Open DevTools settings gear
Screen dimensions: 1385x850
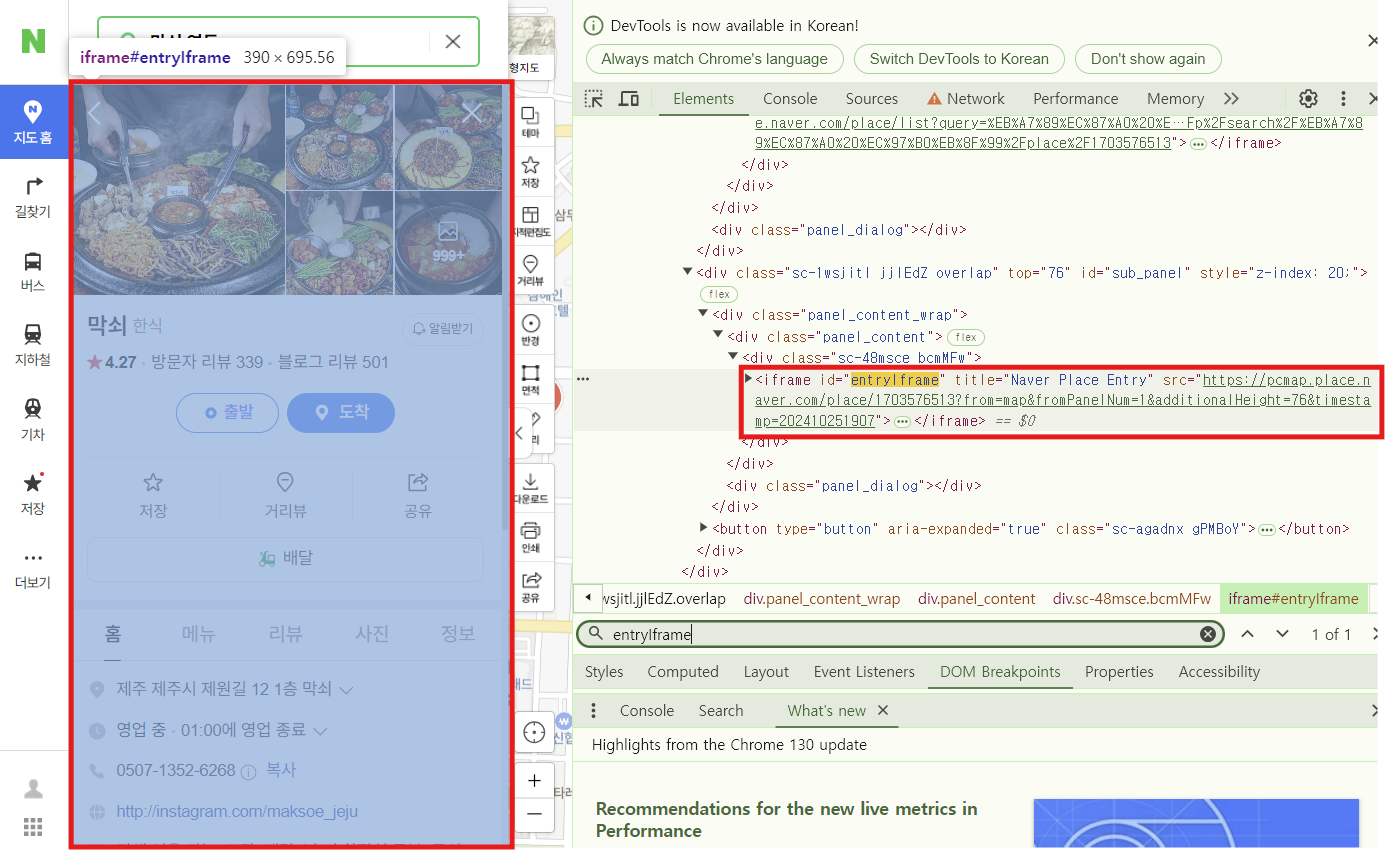pyautogui.click(x=1308, y=98)
